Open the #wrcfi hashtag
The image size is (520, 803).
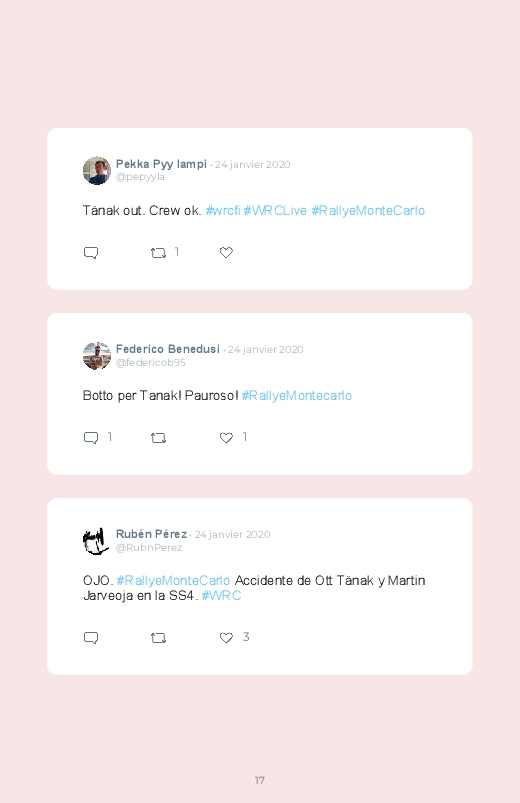223,210
